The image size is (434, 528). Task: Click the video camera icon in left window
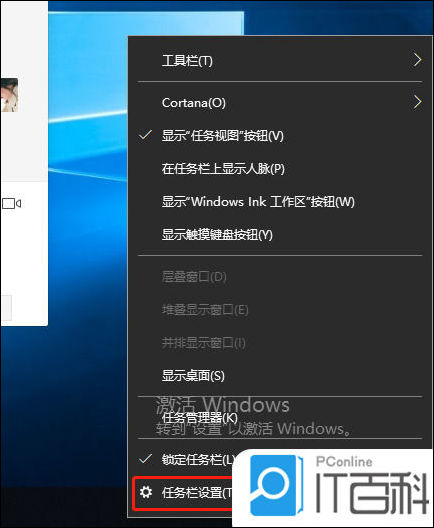[x=11, y=203]
